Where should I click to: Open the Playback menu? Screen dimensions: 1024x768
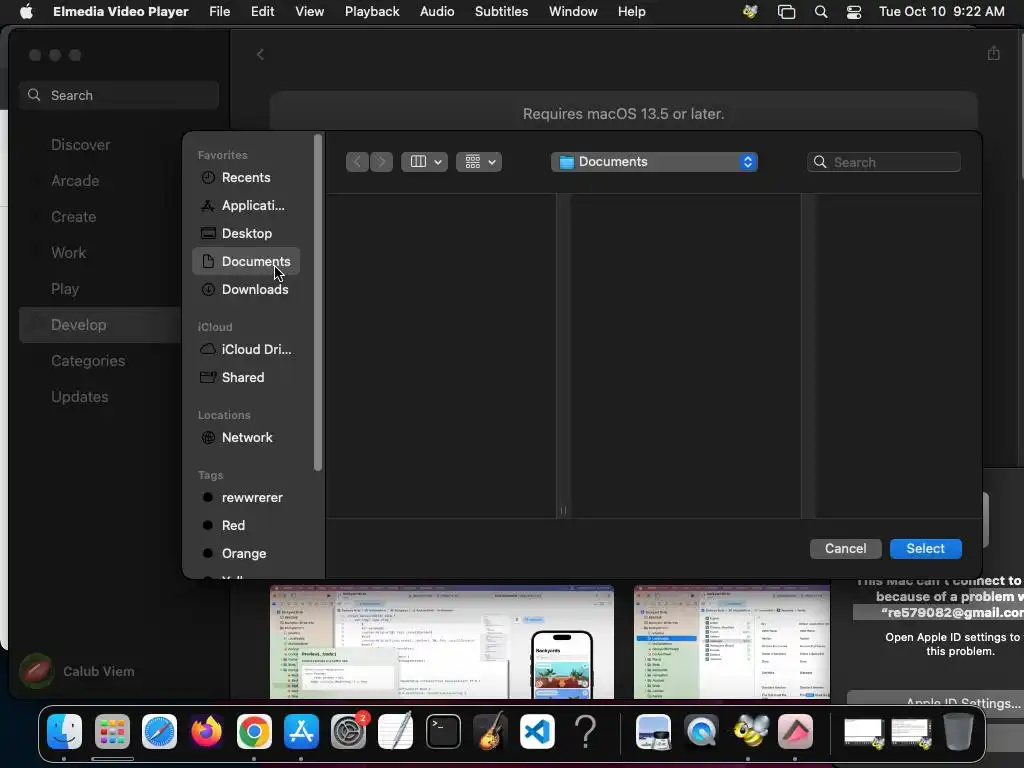pyautogui.click(x=372, y=12)
